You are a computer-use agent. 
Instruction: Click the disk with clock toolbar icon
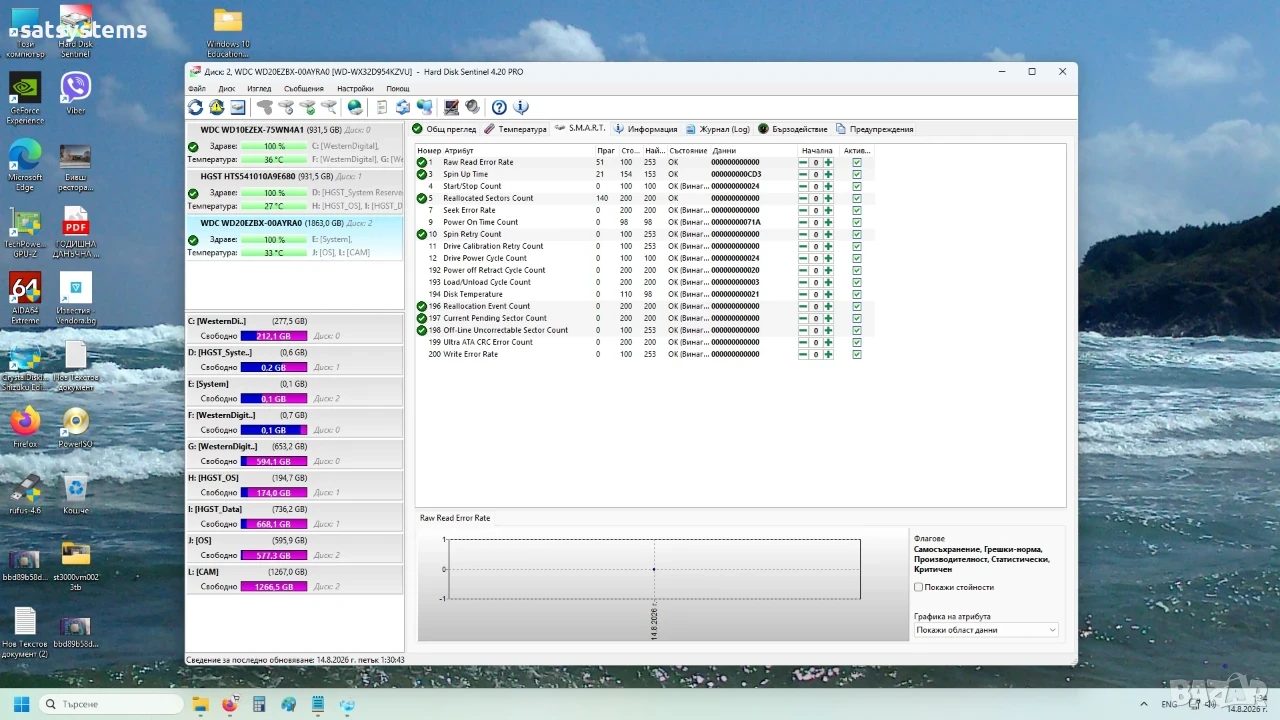(265, 107)
